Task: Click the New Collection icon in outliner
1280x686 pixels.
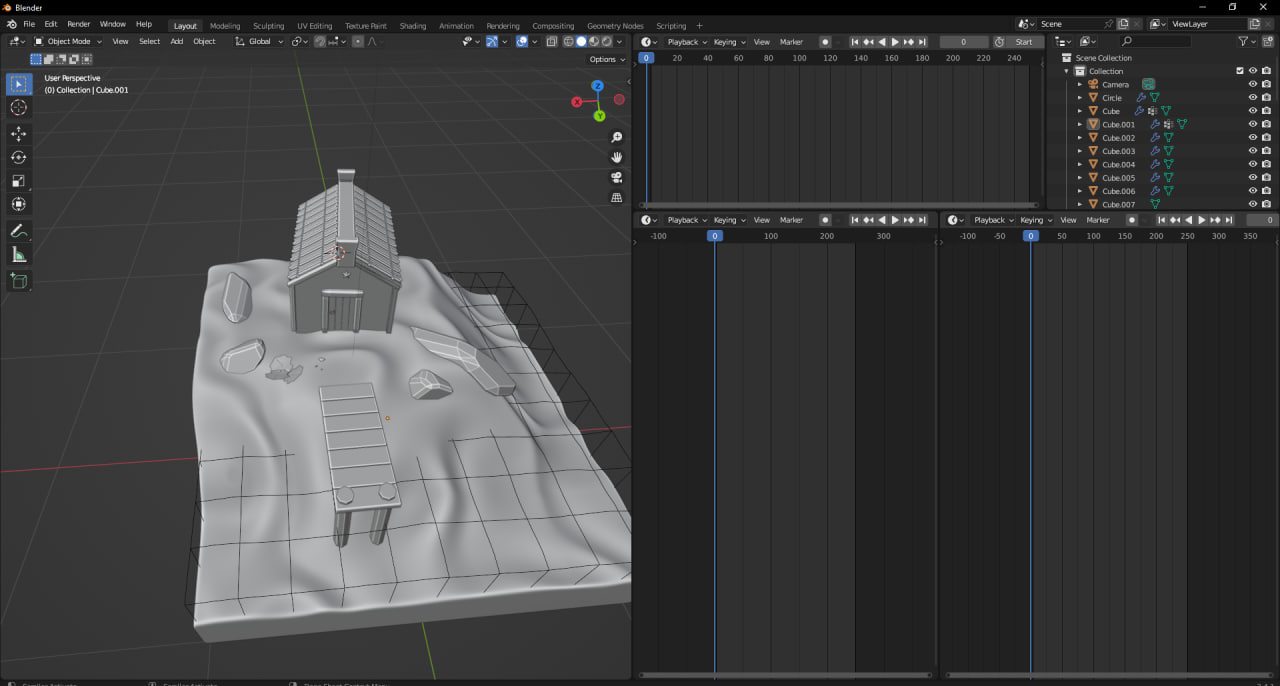Action: [1270, 41]
